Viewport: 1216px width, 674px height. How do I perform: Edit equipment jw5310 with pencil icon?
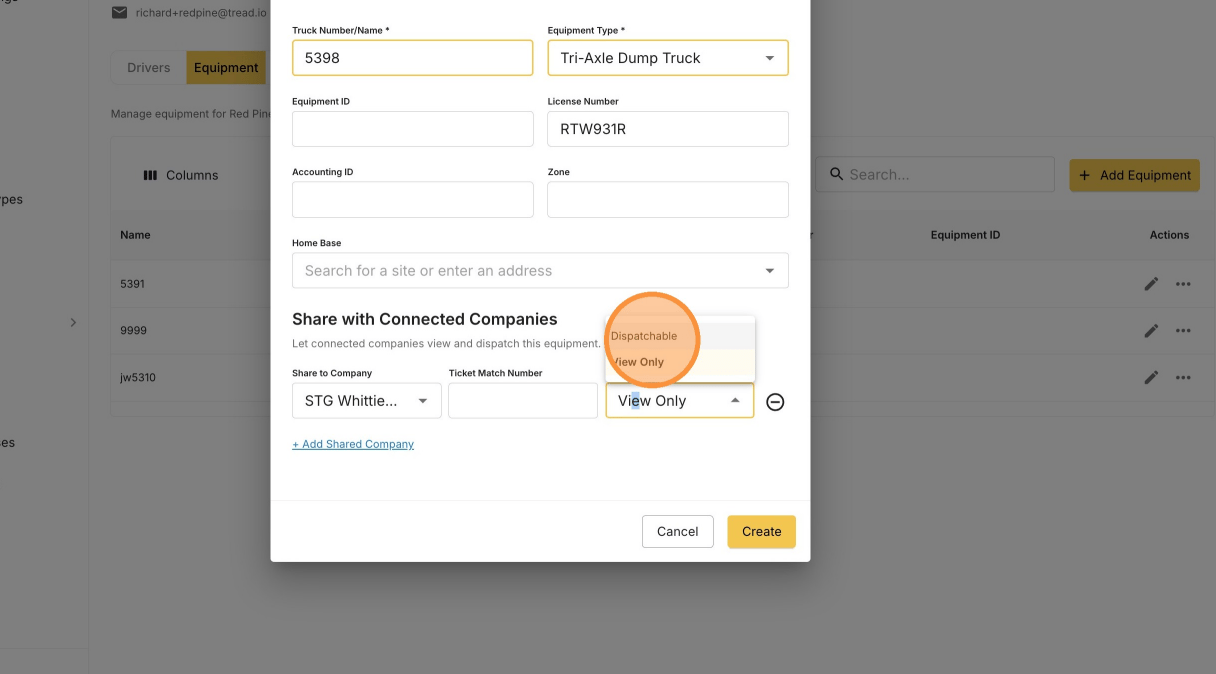point(1151,378)
